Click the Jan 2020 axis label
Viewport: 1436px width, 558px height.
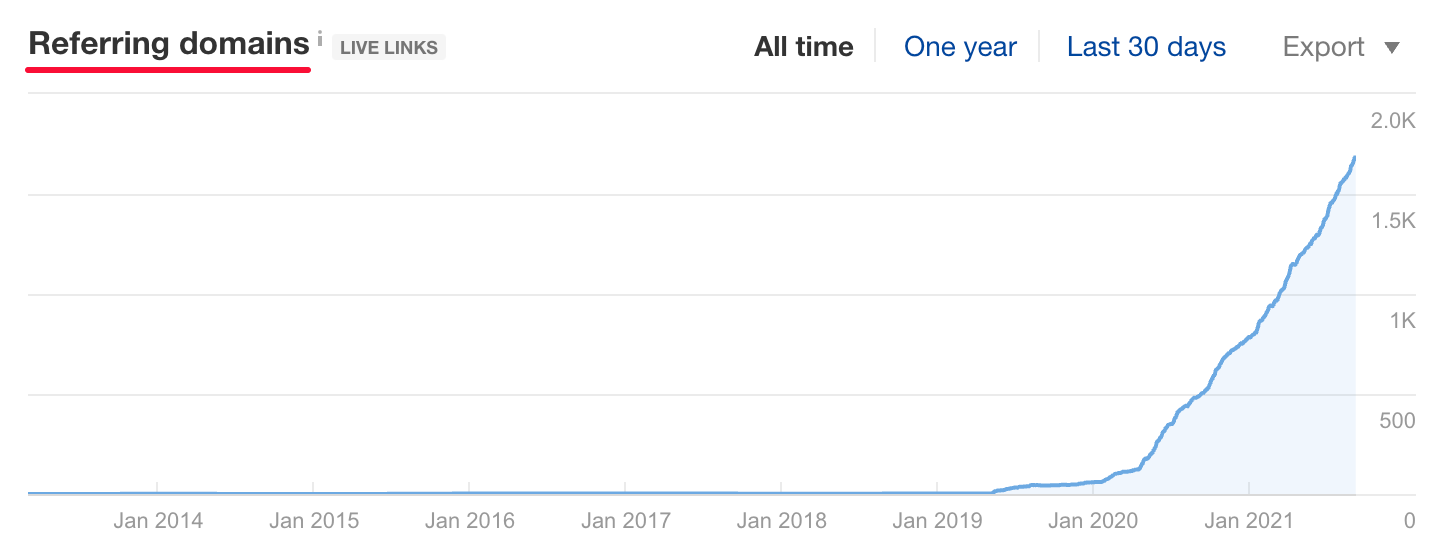pos(1094,521)
